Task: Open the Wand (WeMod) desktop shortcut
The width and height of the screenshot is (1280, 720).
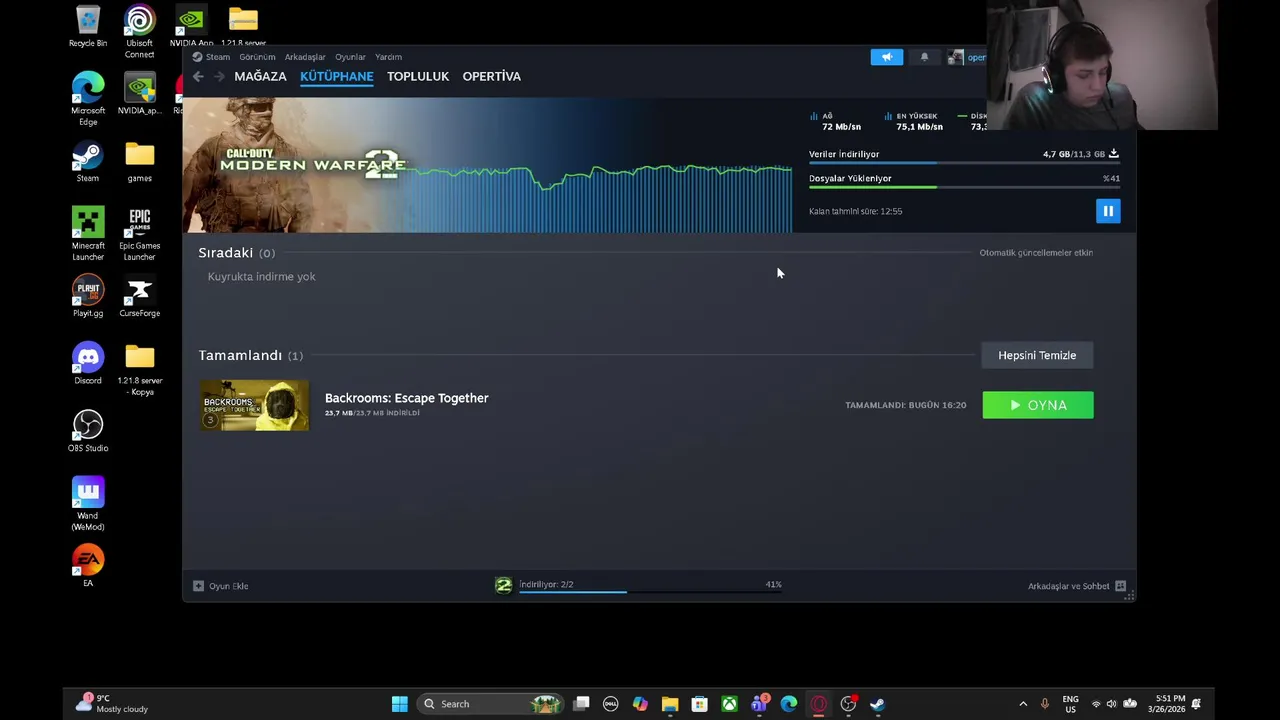Action: click(x=88, y=504)
